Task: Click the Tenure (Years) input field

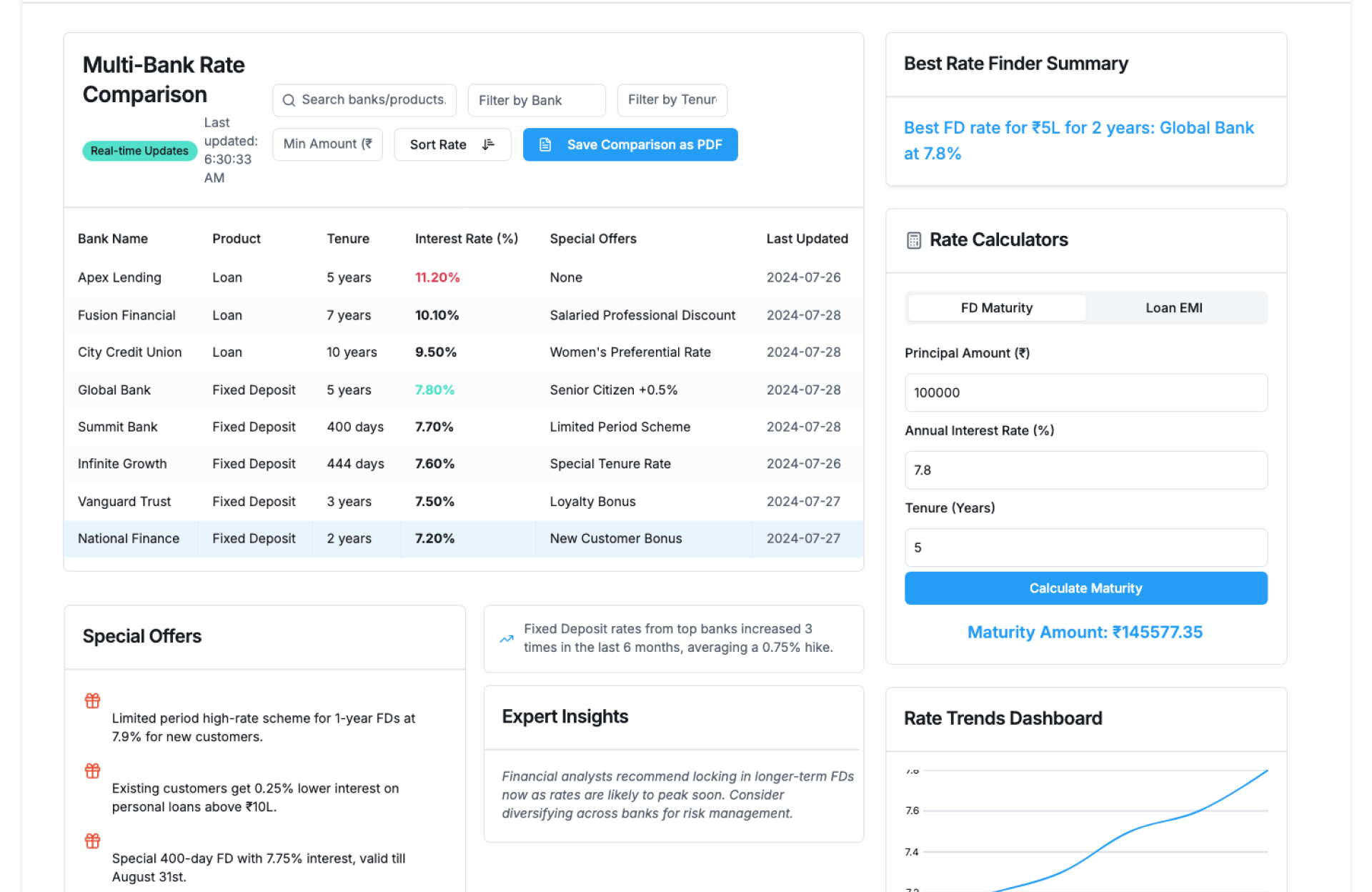Action: [1085, 547]
